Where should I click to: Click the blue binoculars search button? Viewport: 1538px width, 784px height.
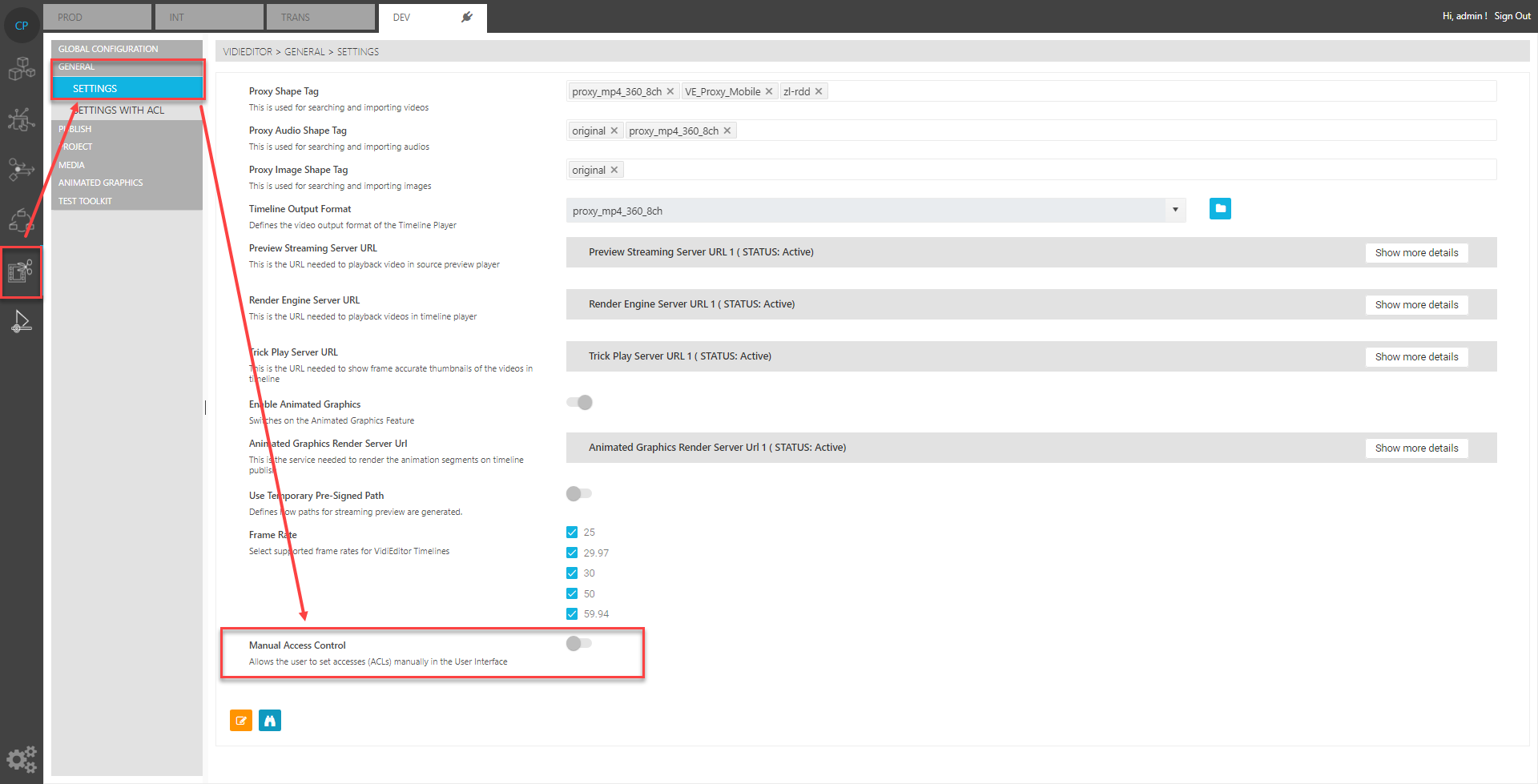pos(270,720)
